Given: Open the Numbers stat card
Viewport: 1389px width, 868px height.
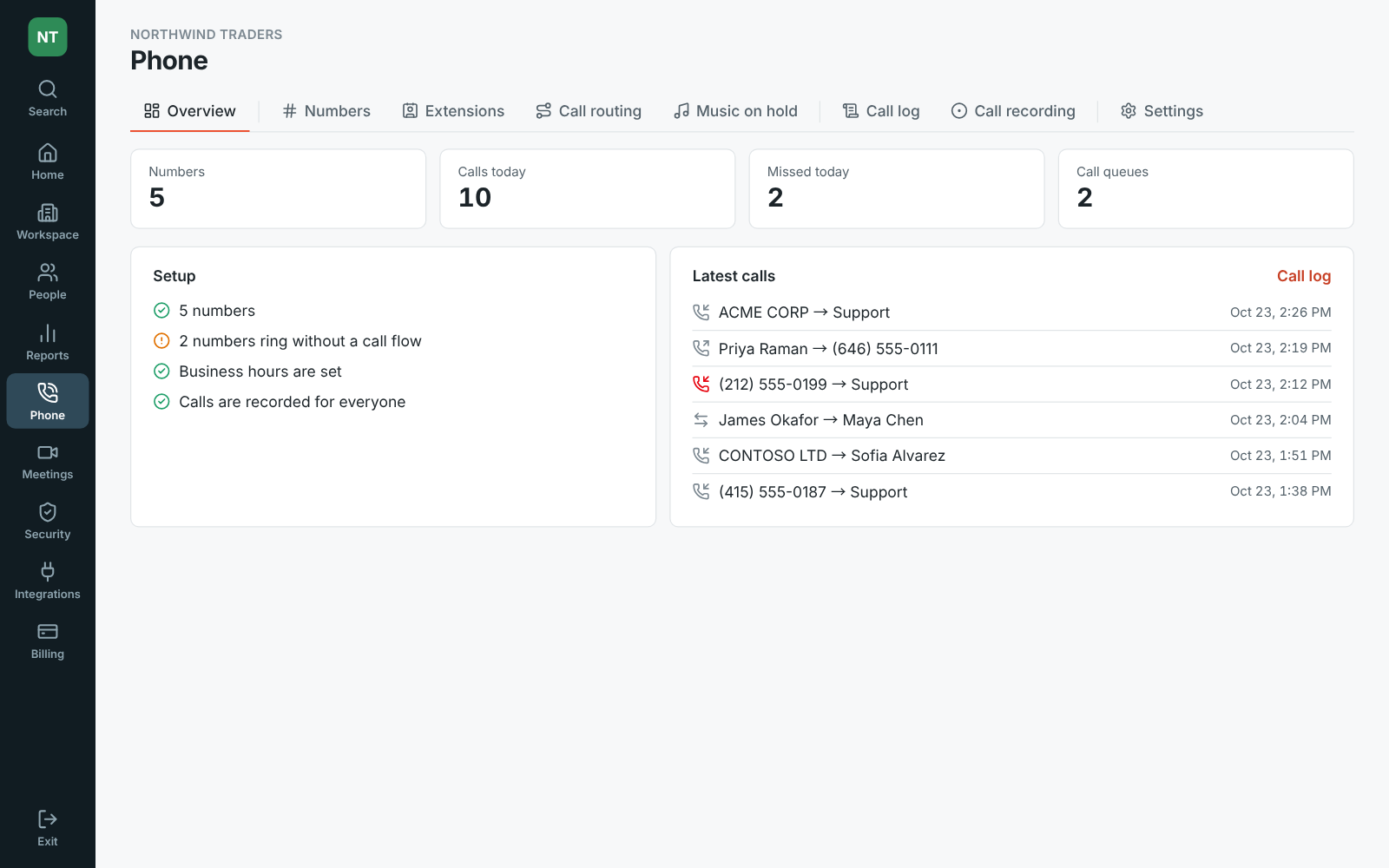Looking at the screenshot, I should (279, 189).
